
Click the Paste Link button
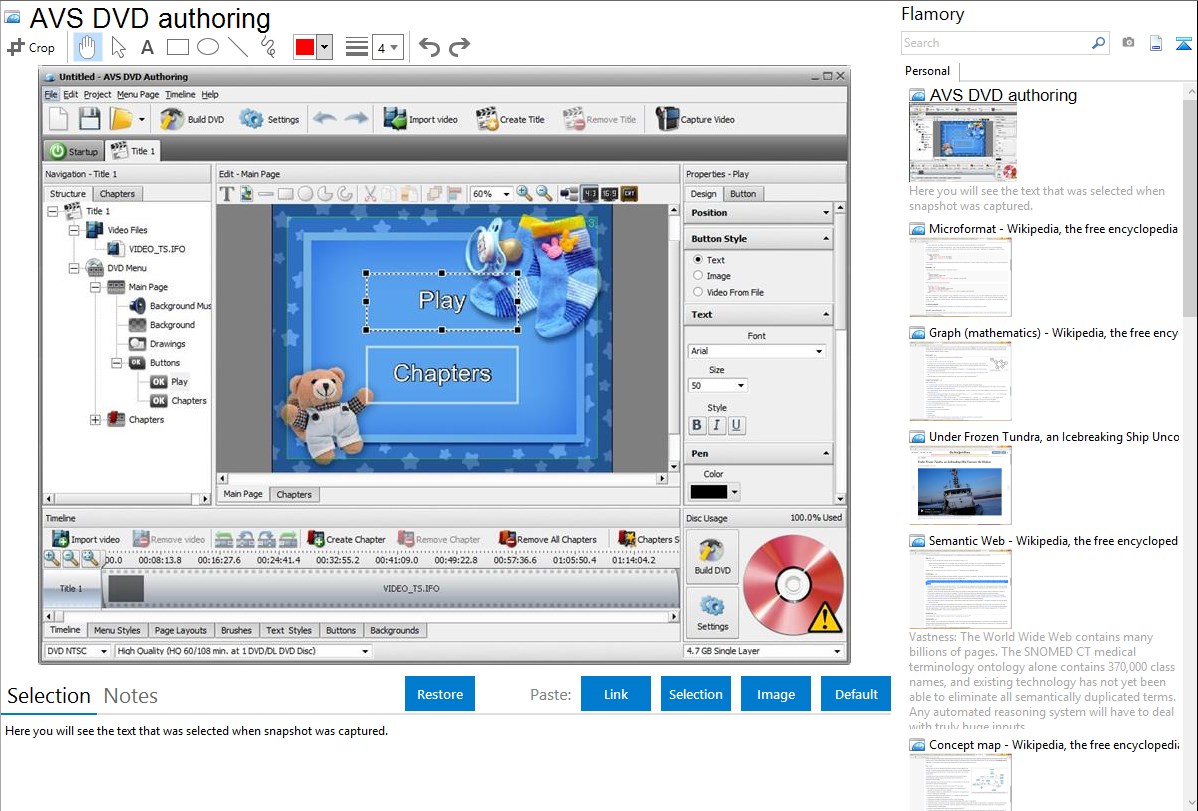(x=616, y=694)
